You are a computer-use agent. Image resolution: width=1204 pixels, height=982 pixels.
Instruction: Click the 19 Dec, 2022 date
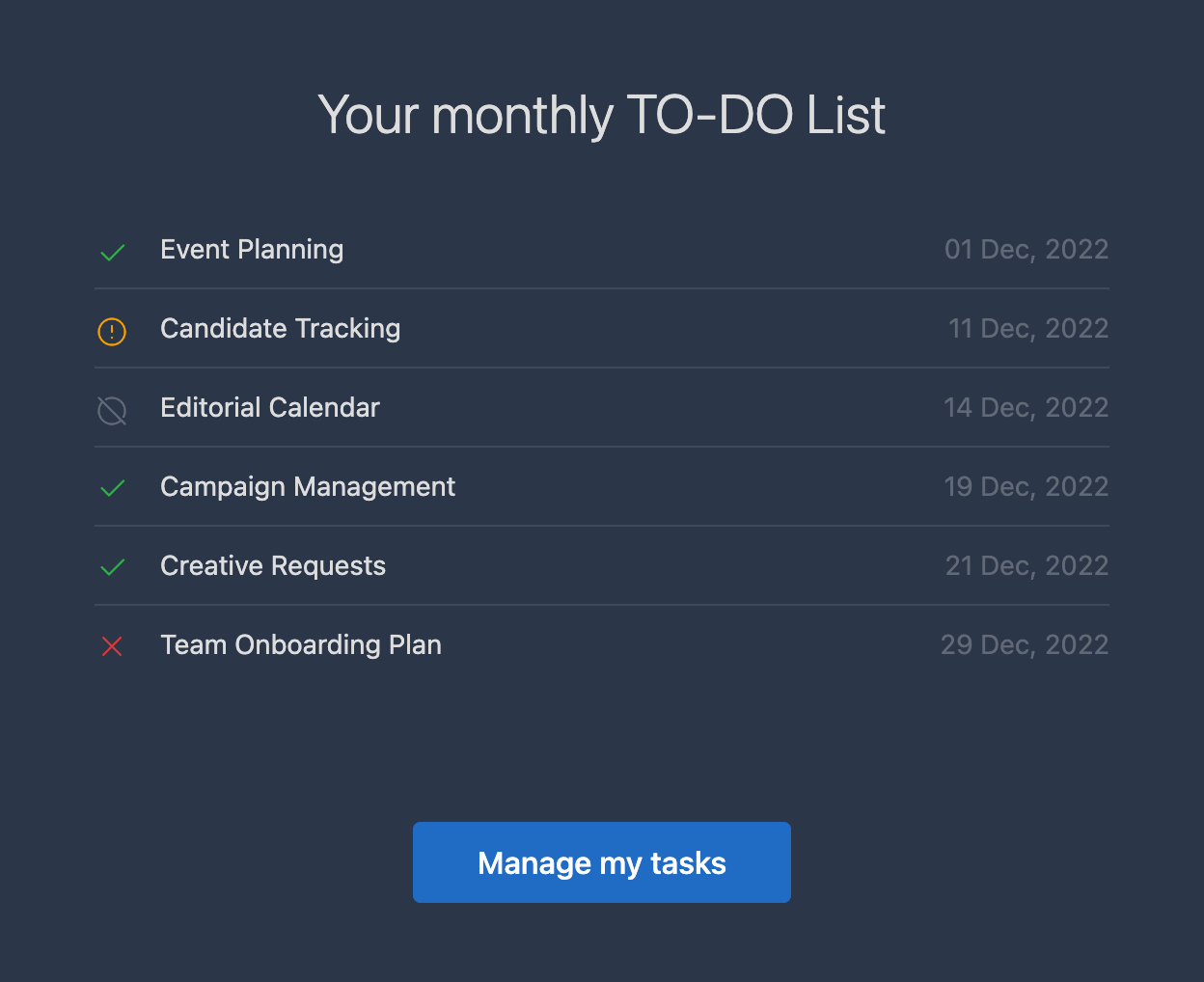pos(1026,486)
